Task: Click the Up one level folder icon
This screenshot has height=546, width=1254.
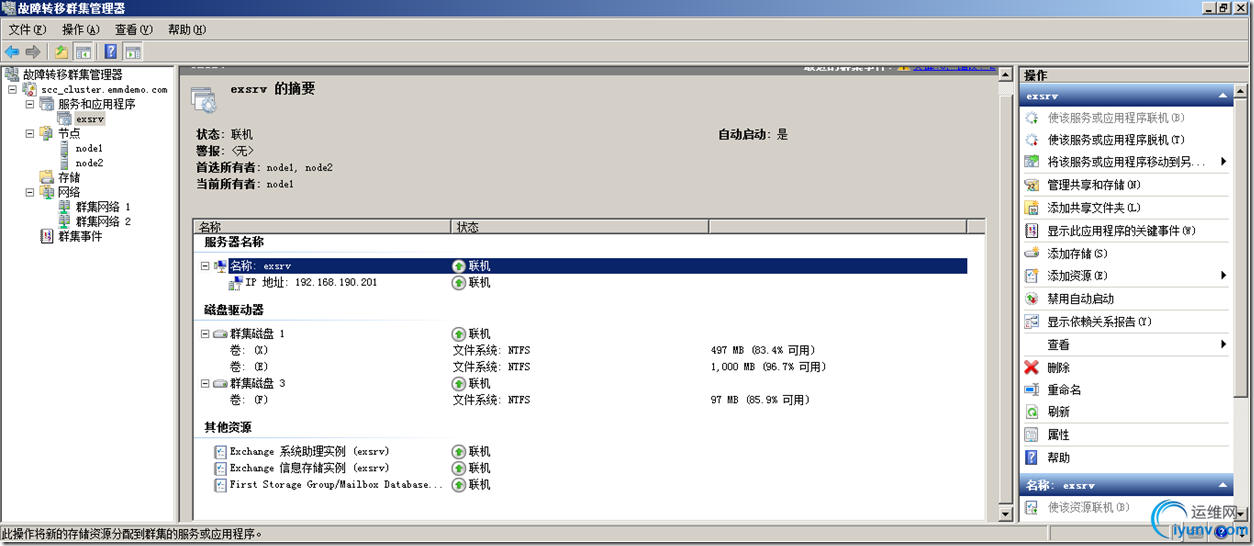Action: tap(62, 51)
